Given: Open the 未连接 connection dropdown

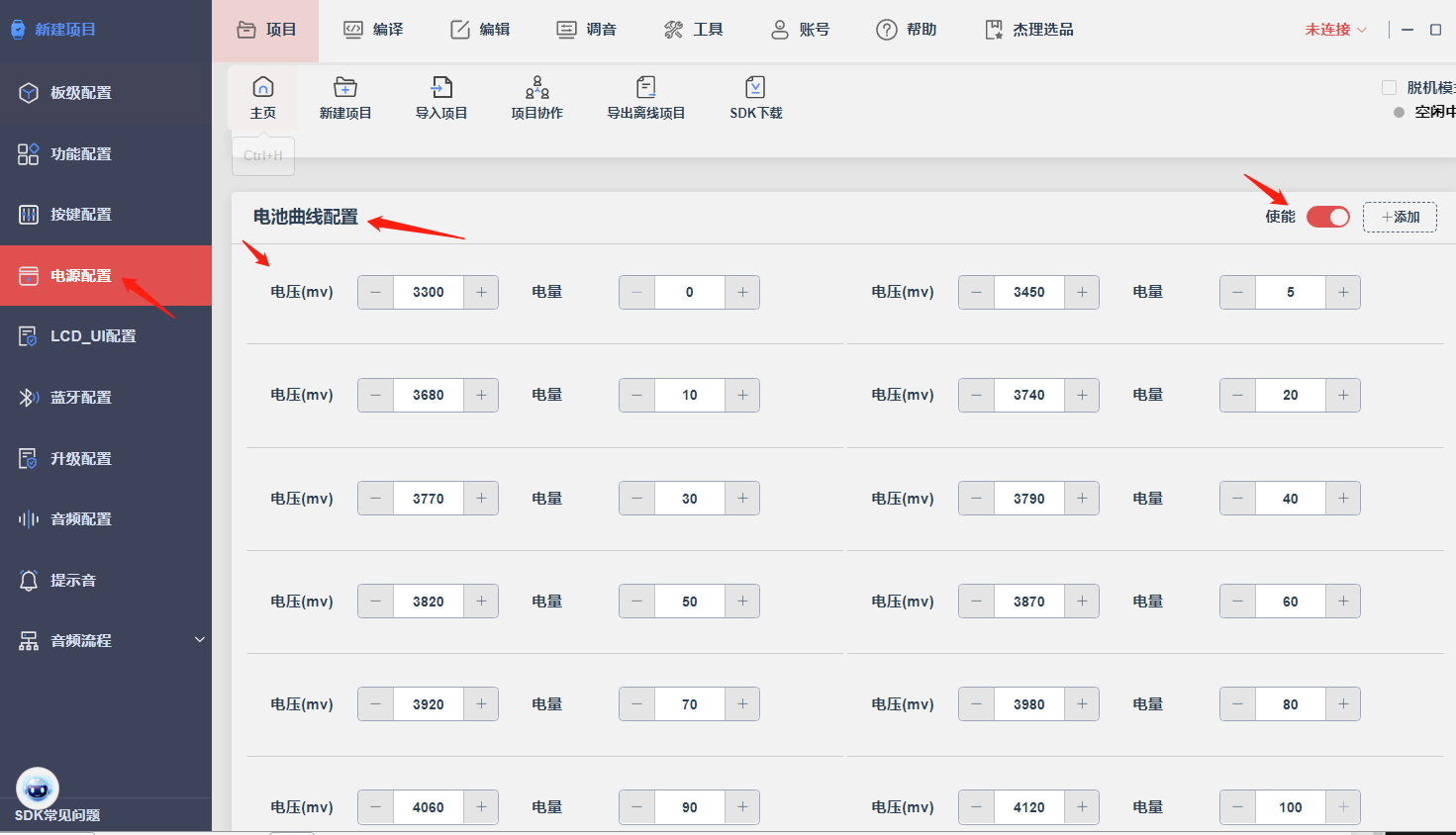Looking at the screenshot, I should pyautogui.click(x=1335, y=30).
